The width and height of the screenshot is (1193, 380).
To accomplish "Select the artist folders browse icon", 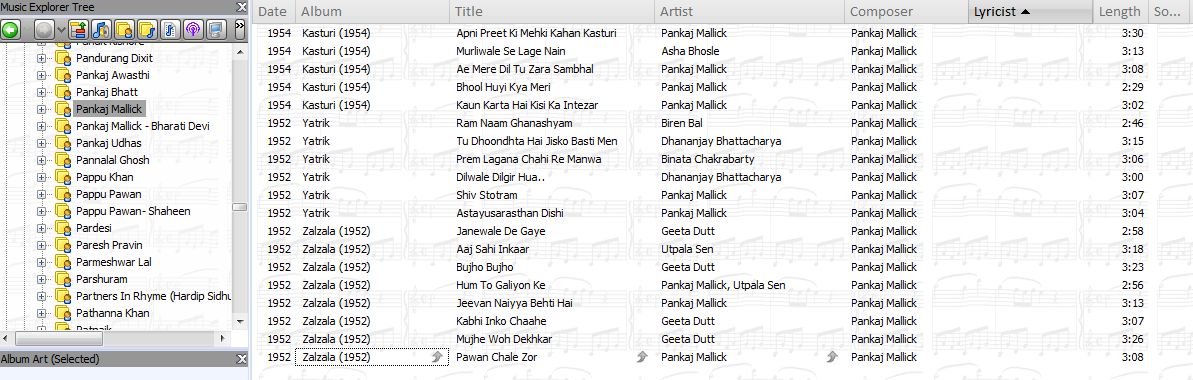I will click(125, 30).
